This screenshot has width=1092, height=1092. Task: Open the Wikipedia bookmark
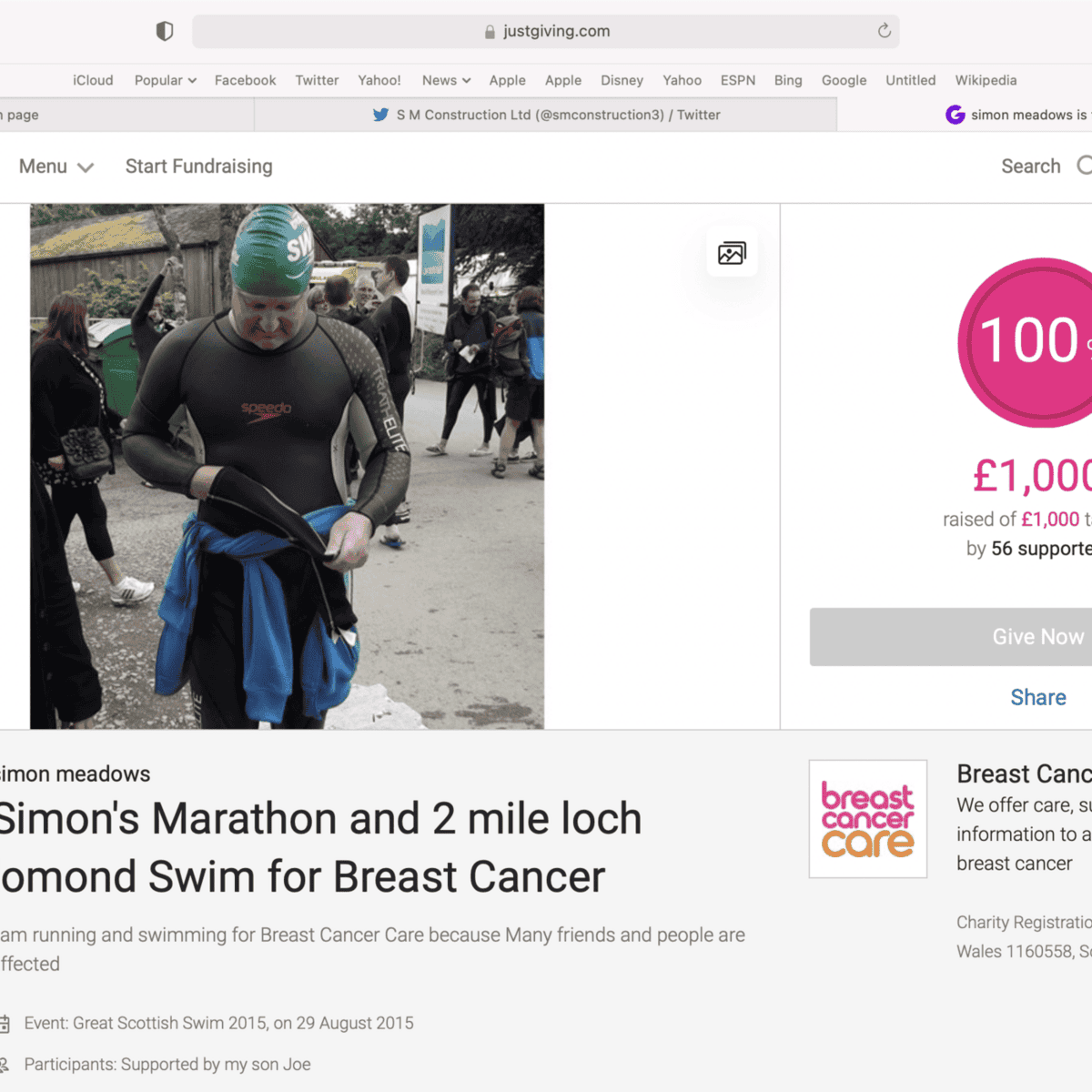986,80
